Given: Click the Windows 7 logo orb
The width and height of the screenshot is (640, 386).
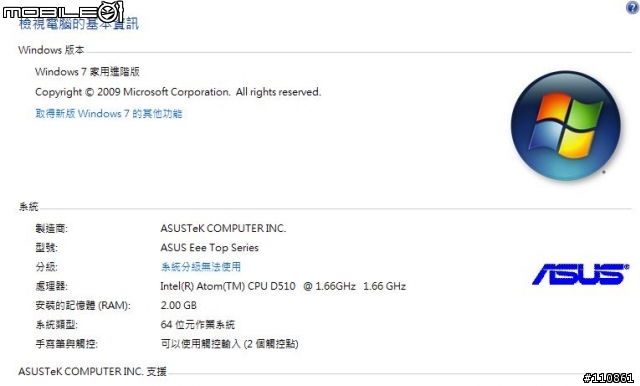Looking at the screenshot, I should (x=565, y=126).
